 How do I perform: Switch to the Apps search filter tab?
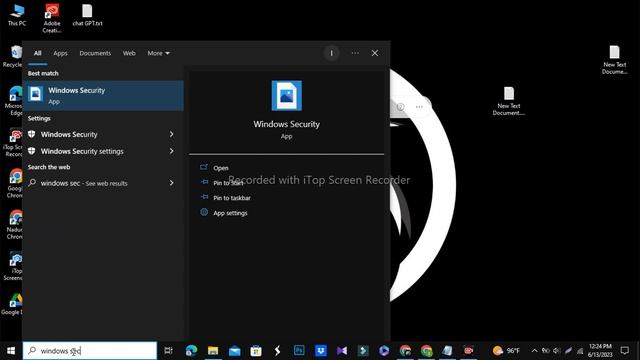pos(60,53)
